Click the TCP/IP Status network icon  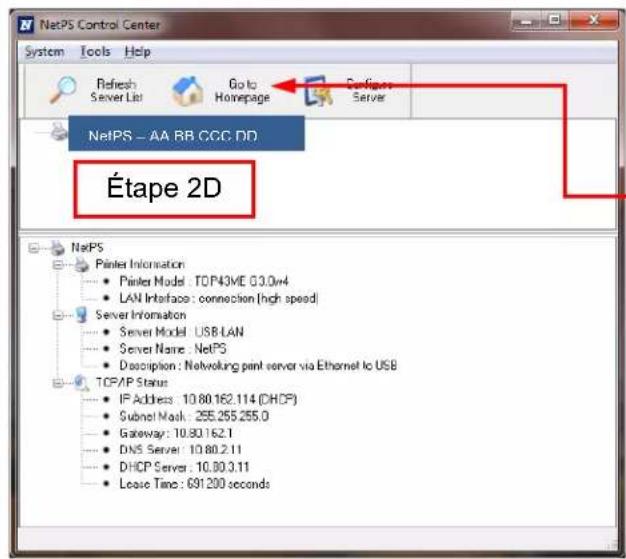point(82,383)
